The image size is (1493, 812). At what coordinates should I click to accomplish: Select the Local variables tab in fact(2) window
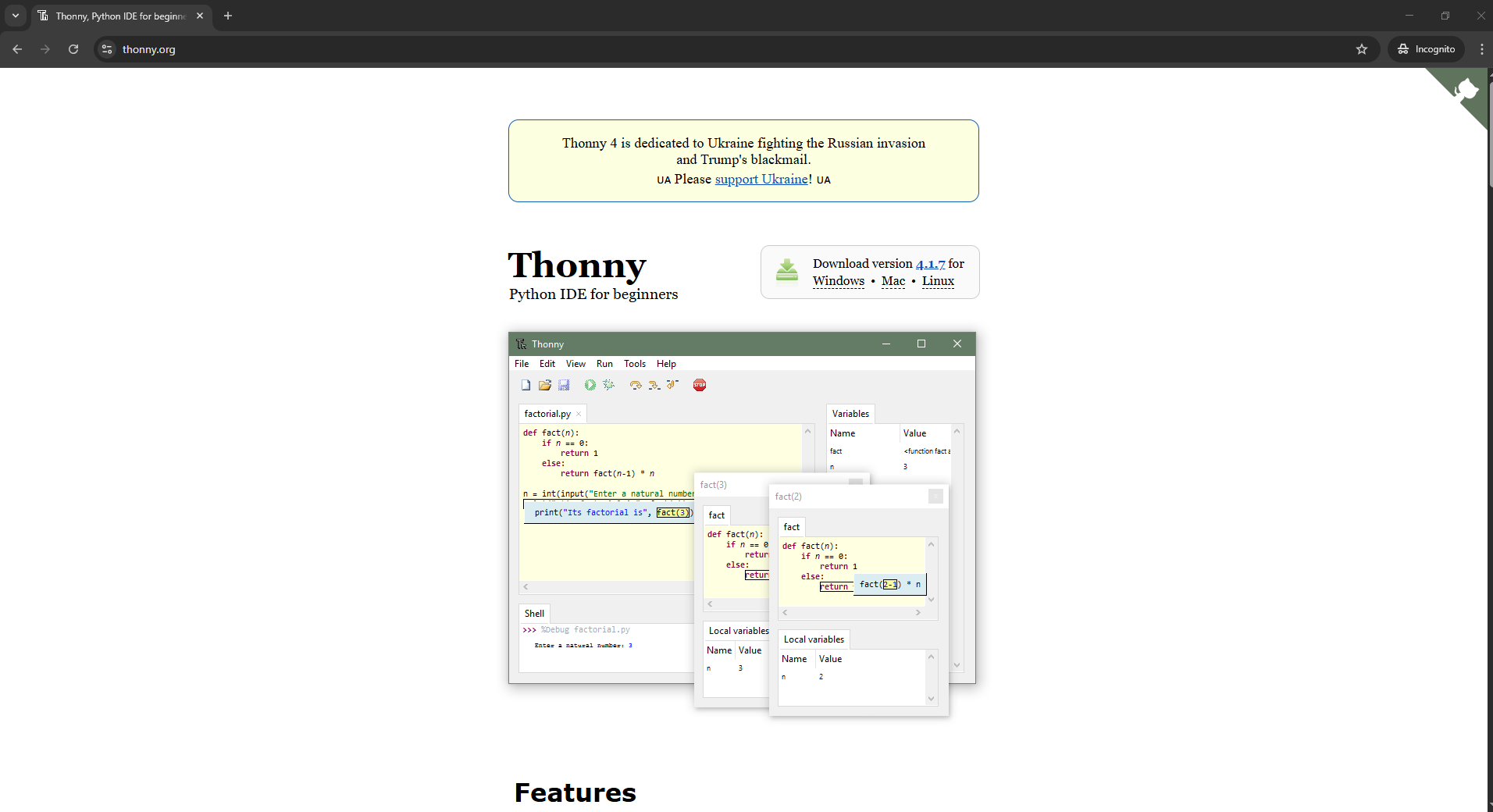pyautogui.click(x=814, y=639)
